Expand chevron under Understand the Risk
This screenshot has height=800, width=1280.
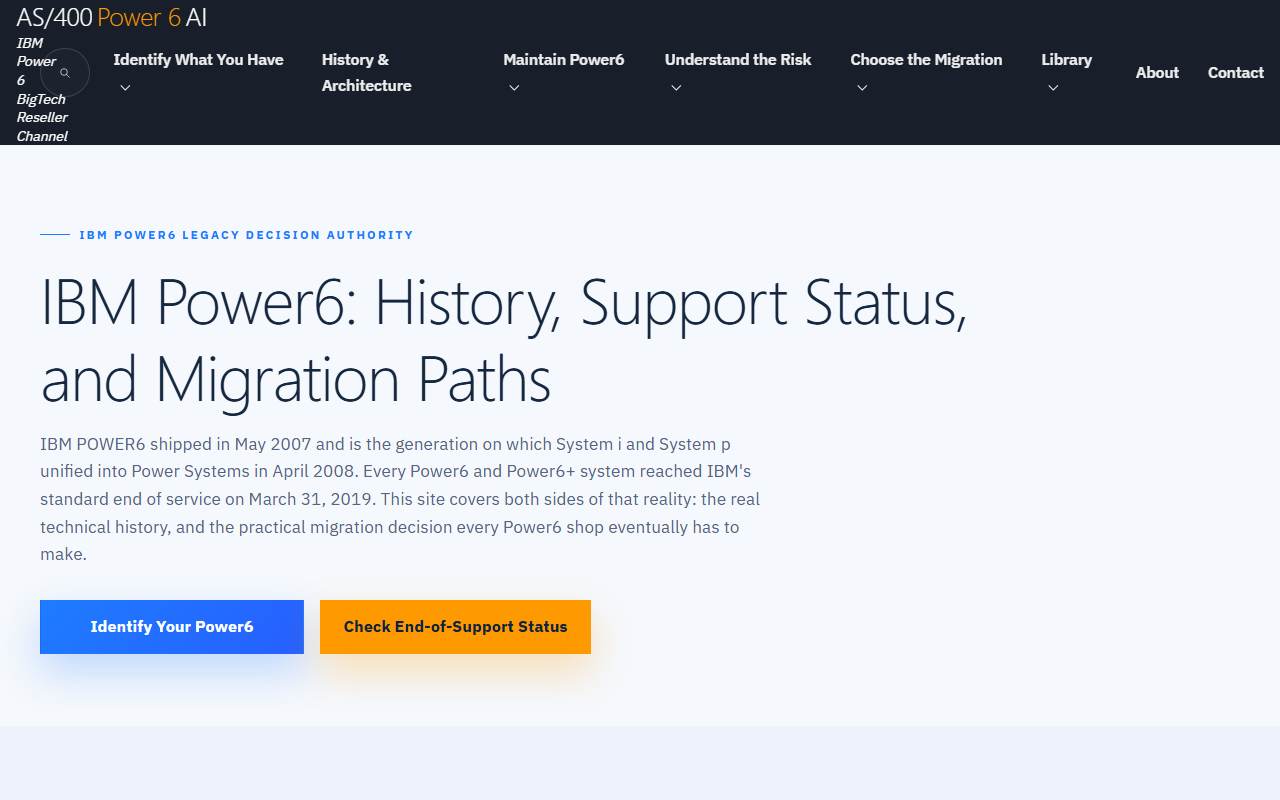click(x=676, y=88)
